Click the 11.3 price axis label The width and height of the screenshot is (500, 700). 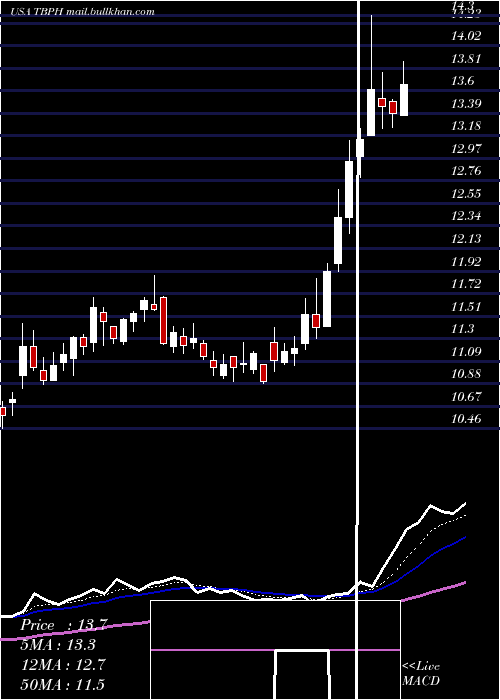tap(462, 329)
